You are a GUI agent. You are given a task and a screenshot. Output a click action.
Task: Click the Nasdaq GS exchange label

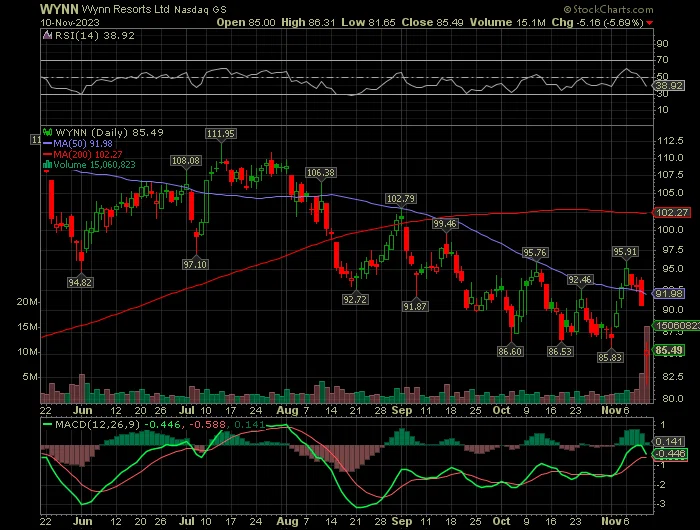[x=200, y=9]
